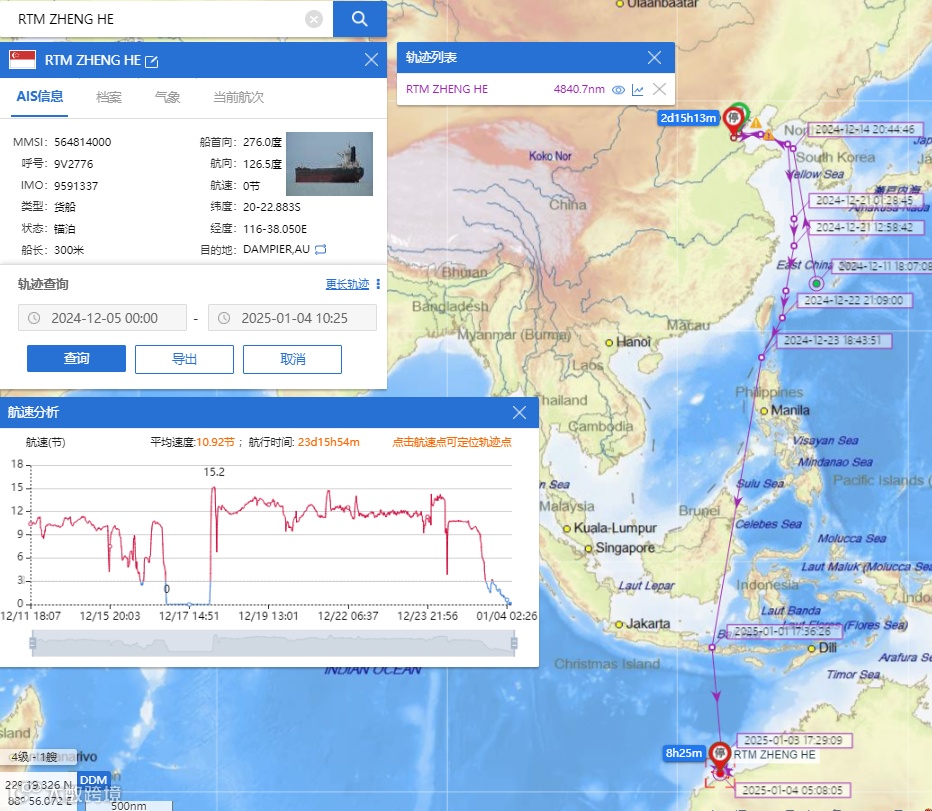Click the destination refresh icon beside DAMPIER,AU
Viewport: 932px width, 811px height.
click(x=321, y=249)
